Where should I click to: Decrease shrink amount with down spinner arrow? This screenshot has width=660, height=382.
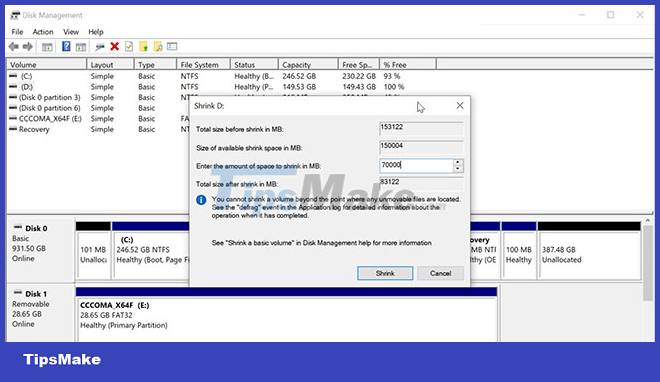458,169
